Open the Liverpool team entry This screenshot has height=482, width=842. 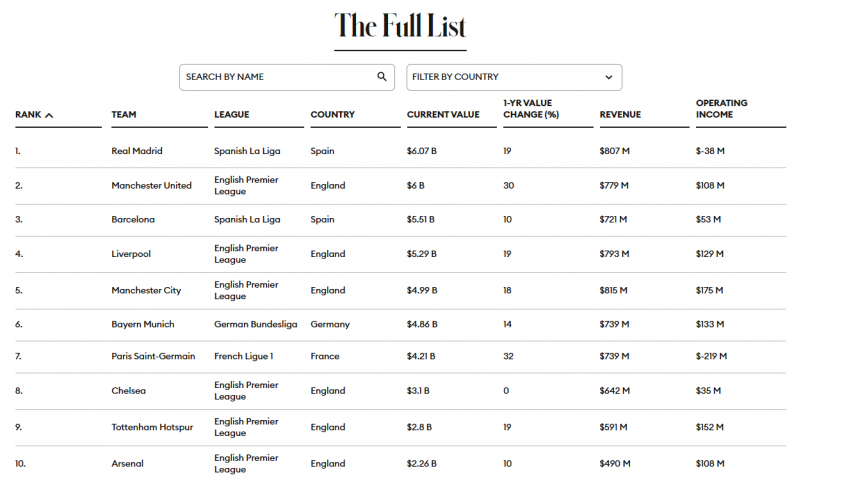[131, 254]
